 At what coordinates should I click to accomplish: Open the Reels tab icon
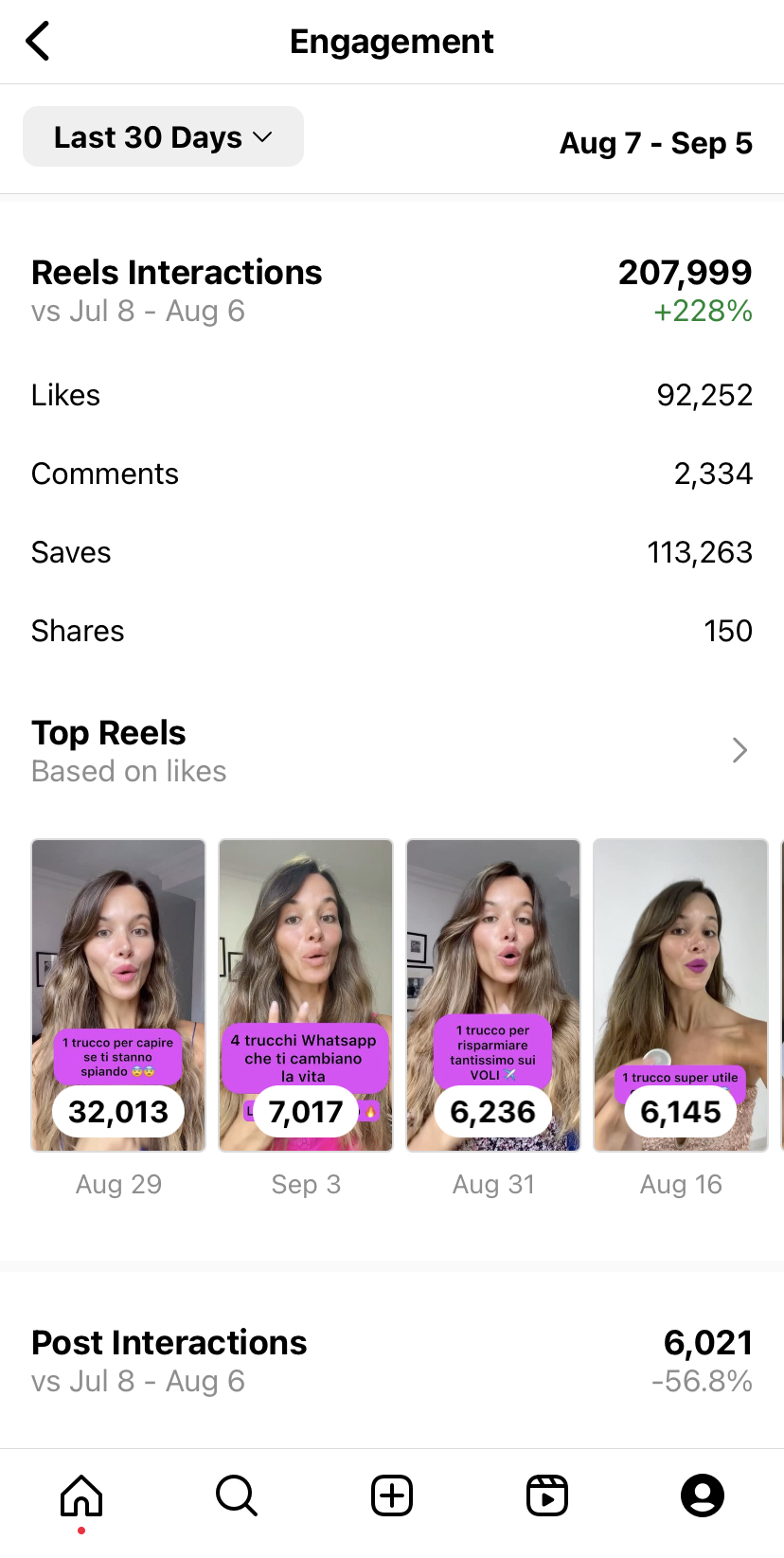547,1496
